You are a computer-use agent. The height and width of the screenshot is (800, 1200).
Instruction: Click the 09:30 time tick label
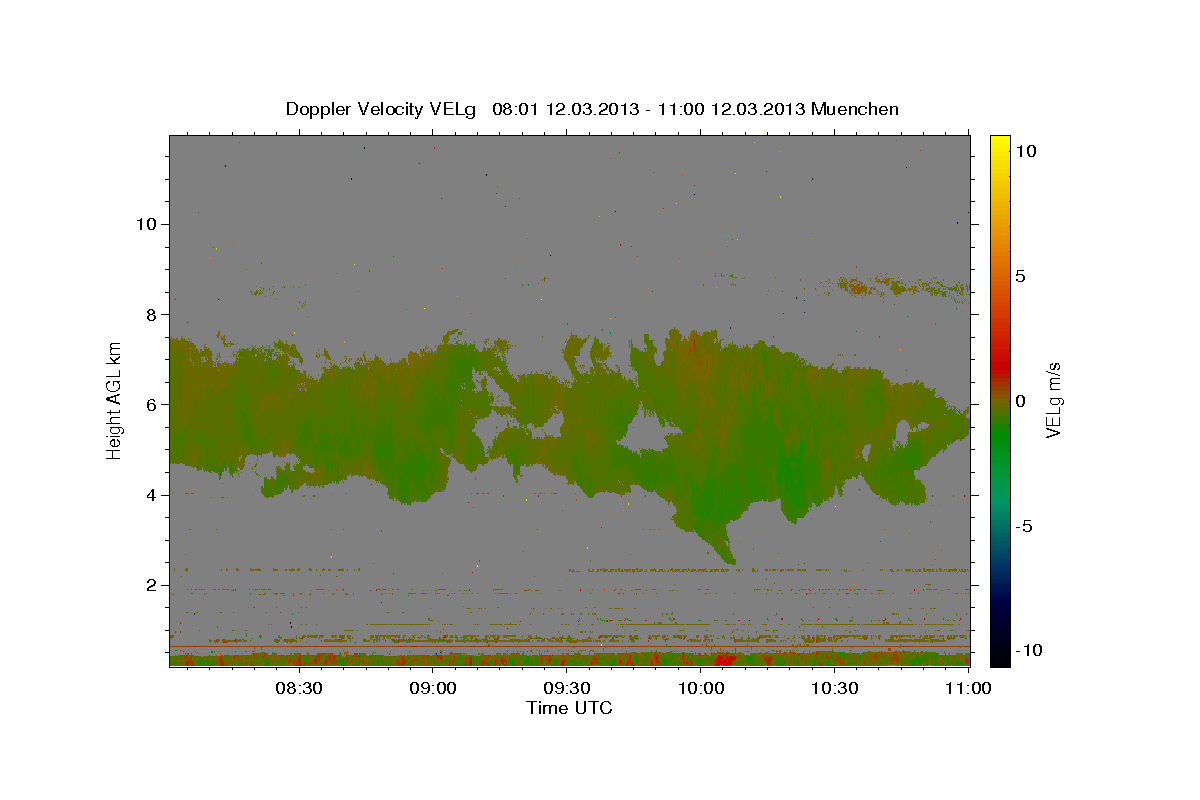pos(568,688)
